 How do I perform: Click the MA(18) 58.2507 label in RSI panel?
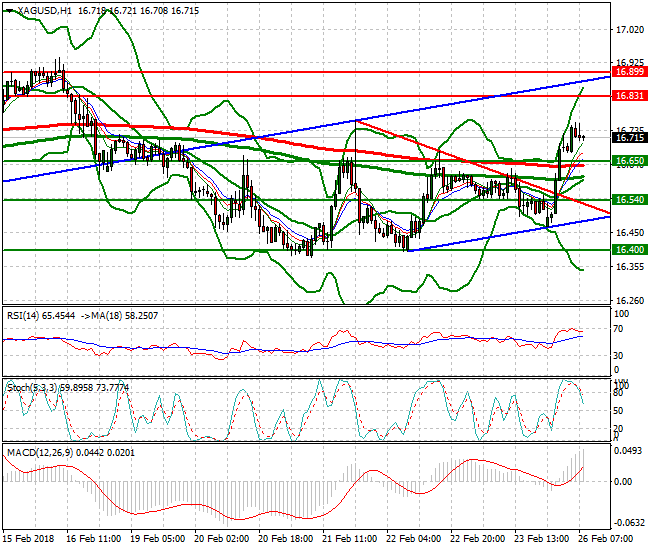pyautogui.click(x=124, y=316)
